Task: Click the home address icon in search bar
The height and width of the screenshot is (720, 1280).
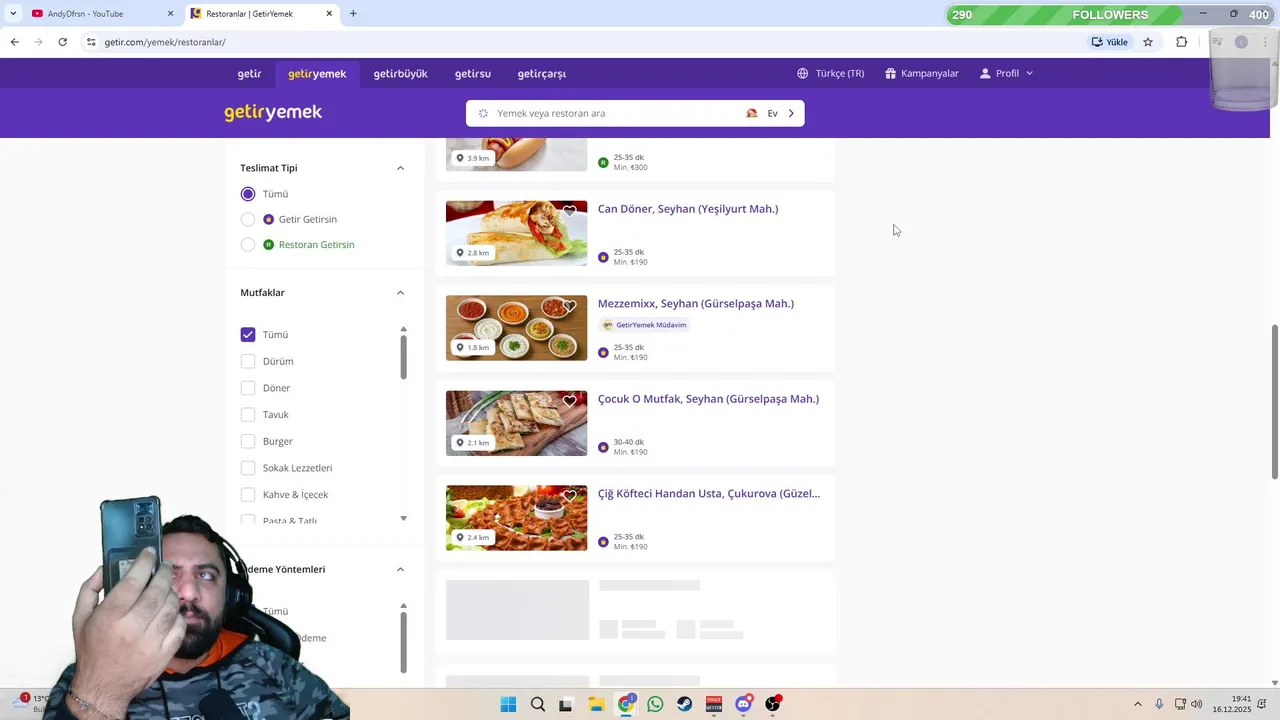Action: (x=752, y=113)
